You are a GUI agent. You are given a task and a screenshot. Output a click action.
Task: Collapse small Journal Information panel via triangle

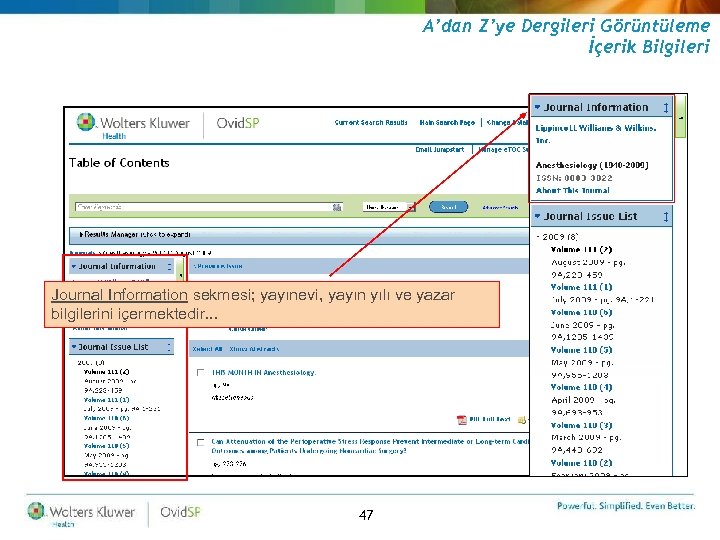click(73, 266)
